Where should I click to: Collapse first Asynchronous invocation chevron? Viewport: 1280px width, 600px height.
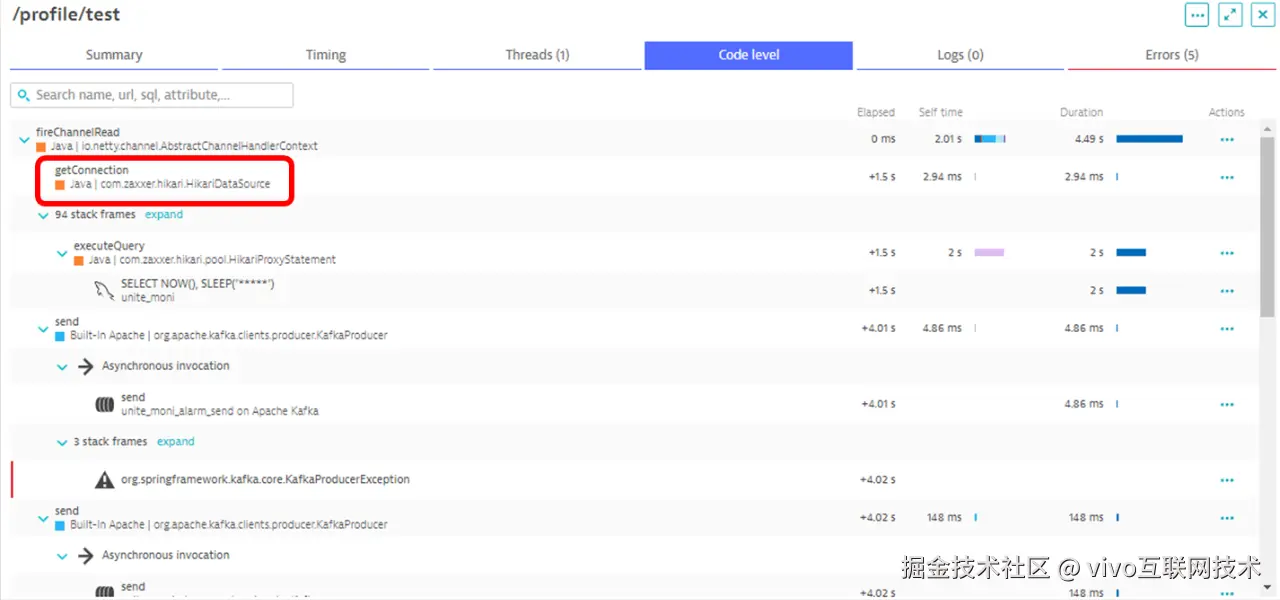click(62, 367)
